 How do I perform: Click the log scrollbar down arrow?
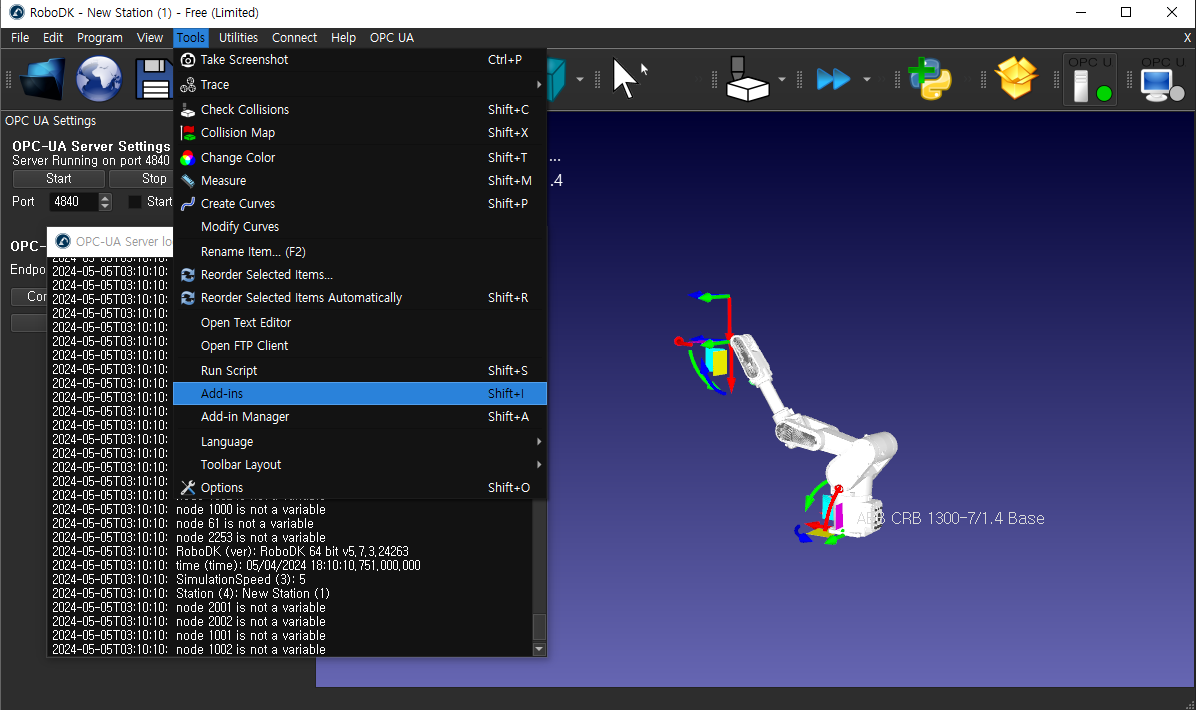click(x=539, y=649)
